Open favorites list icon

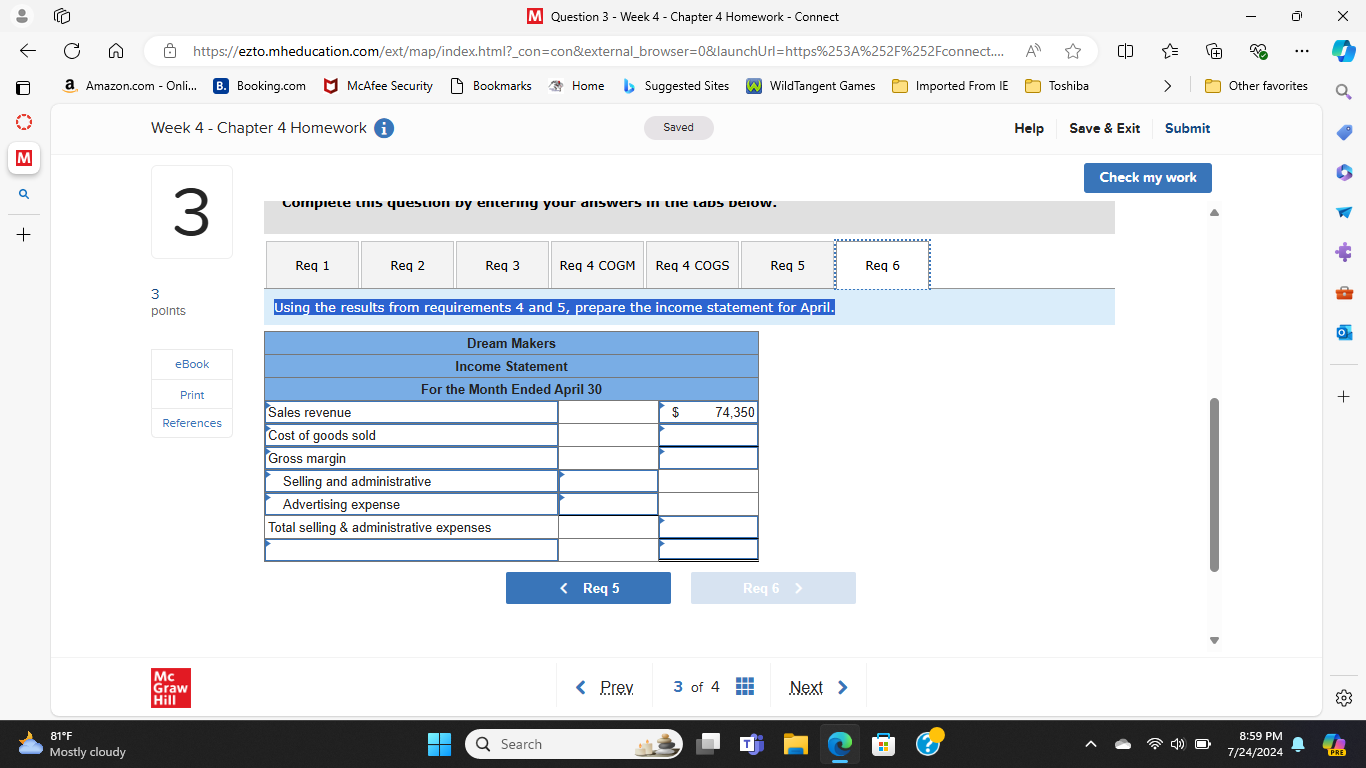click(1171, 51)
